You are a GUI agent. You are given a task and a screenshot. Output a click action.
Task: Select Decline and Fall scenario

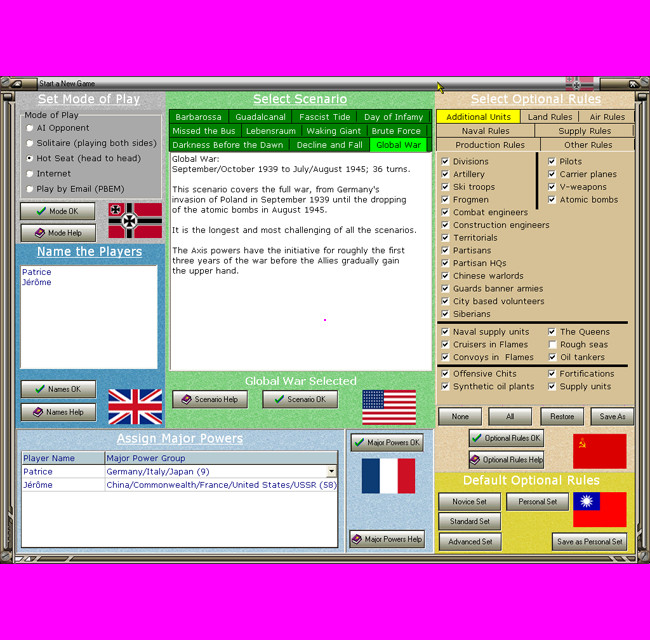click(x=330, y=145)
